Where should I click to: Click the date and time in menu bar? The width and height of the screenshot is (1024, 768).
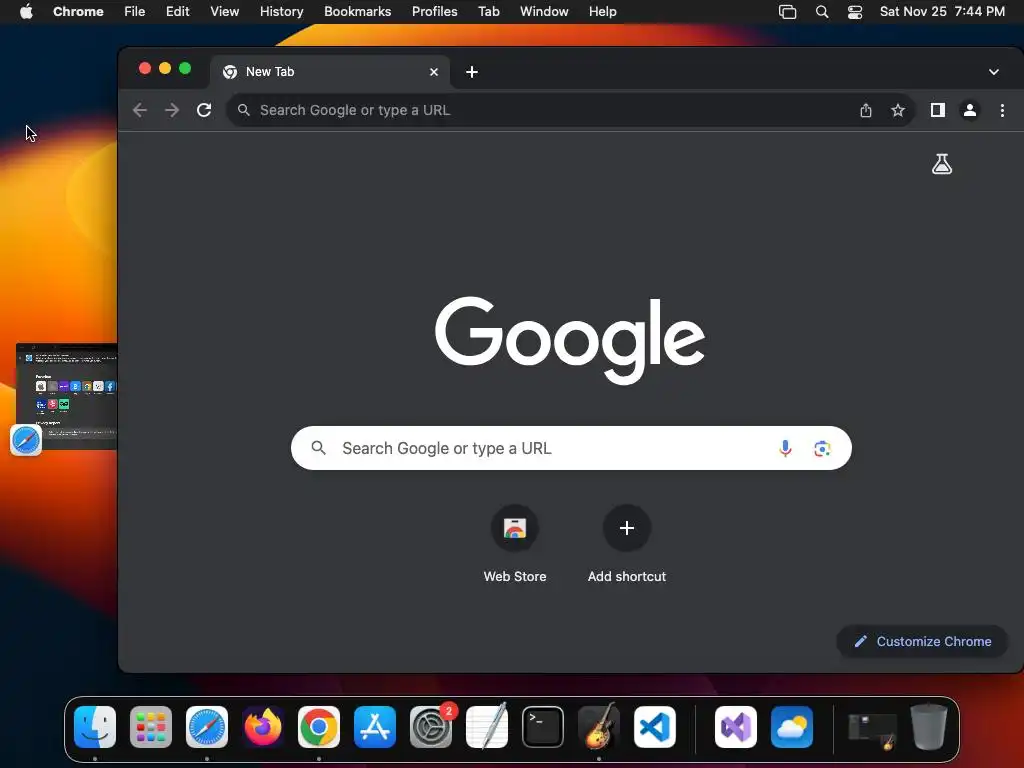[942, 11]
